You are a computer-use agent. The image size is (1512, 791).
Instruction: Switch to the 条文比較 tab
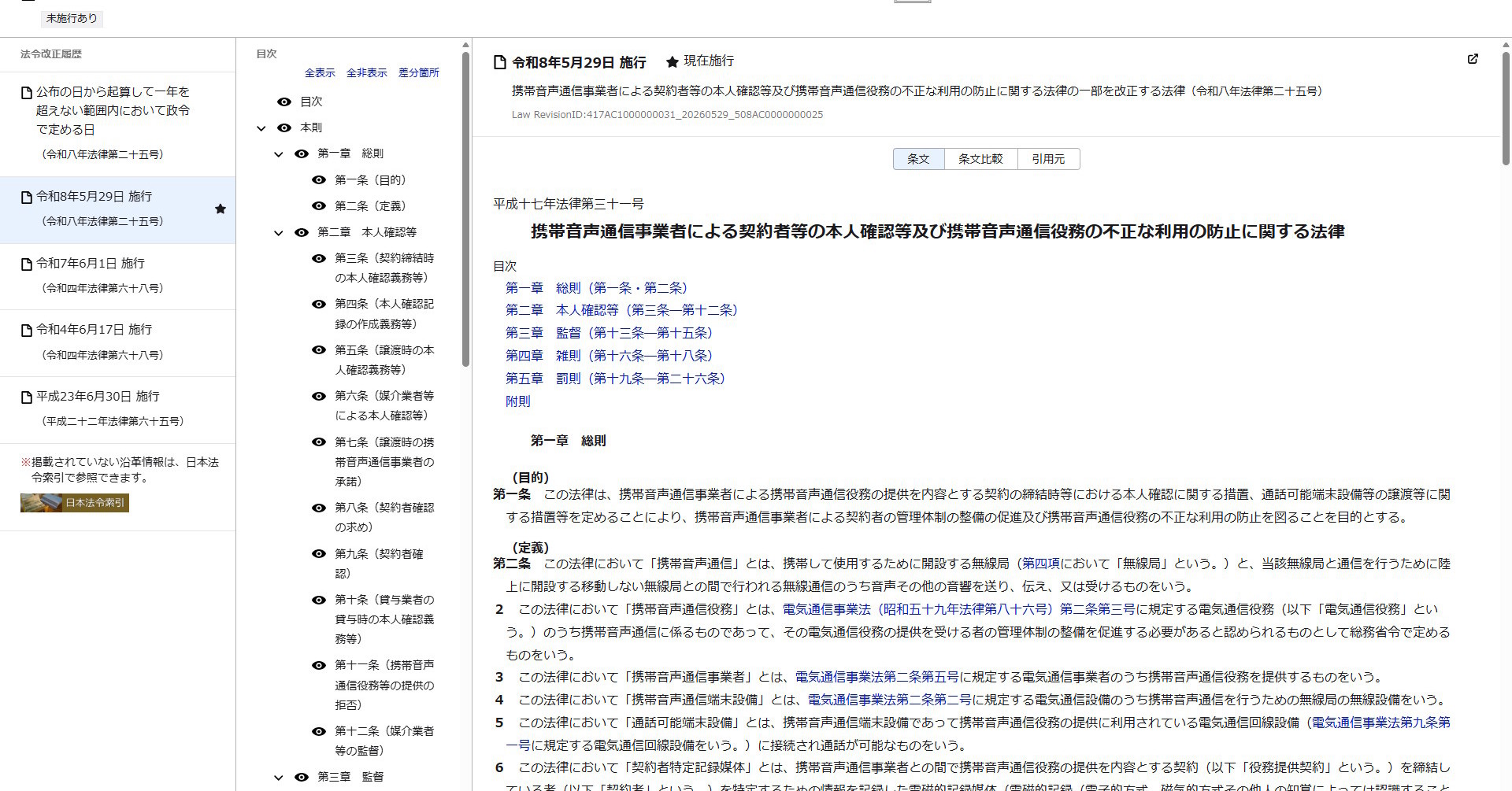tap(980, 159)
